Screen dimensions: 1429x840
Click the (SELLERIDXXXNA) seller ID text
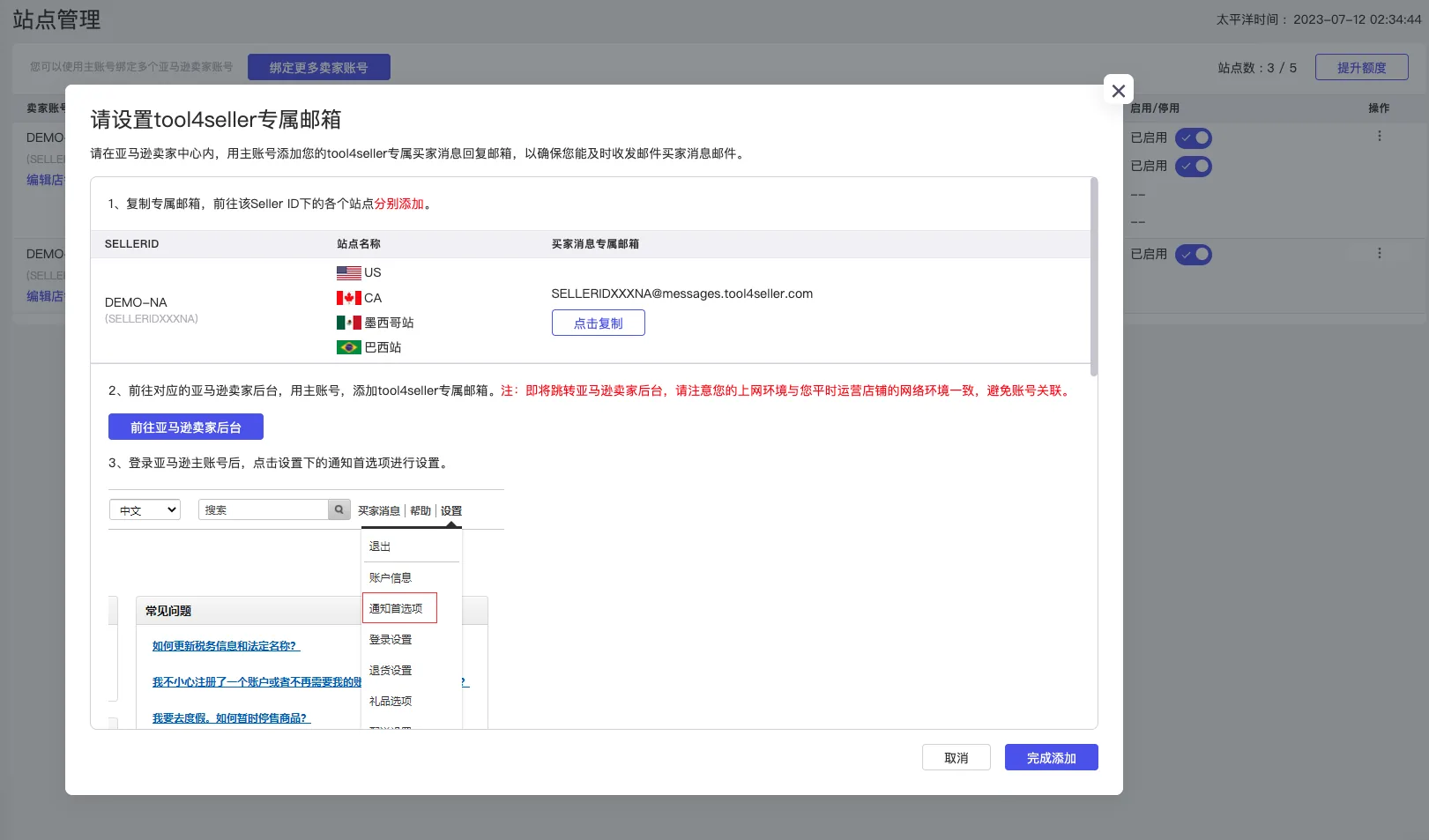coord(152,319)
